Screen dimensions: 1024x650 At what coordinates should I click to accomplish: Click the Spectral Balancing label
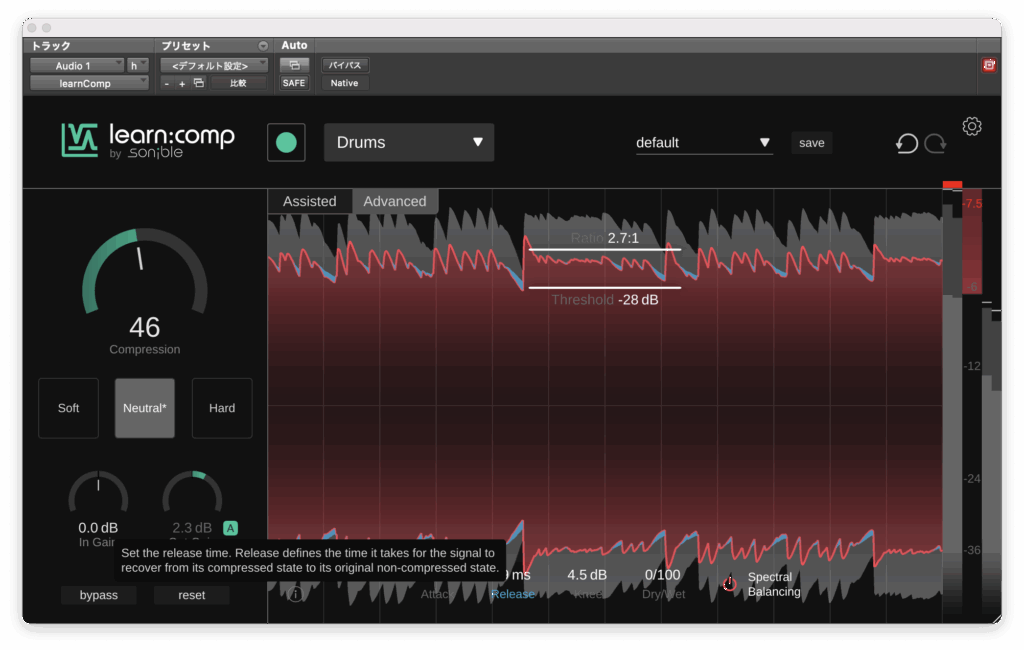coord(774,584)
